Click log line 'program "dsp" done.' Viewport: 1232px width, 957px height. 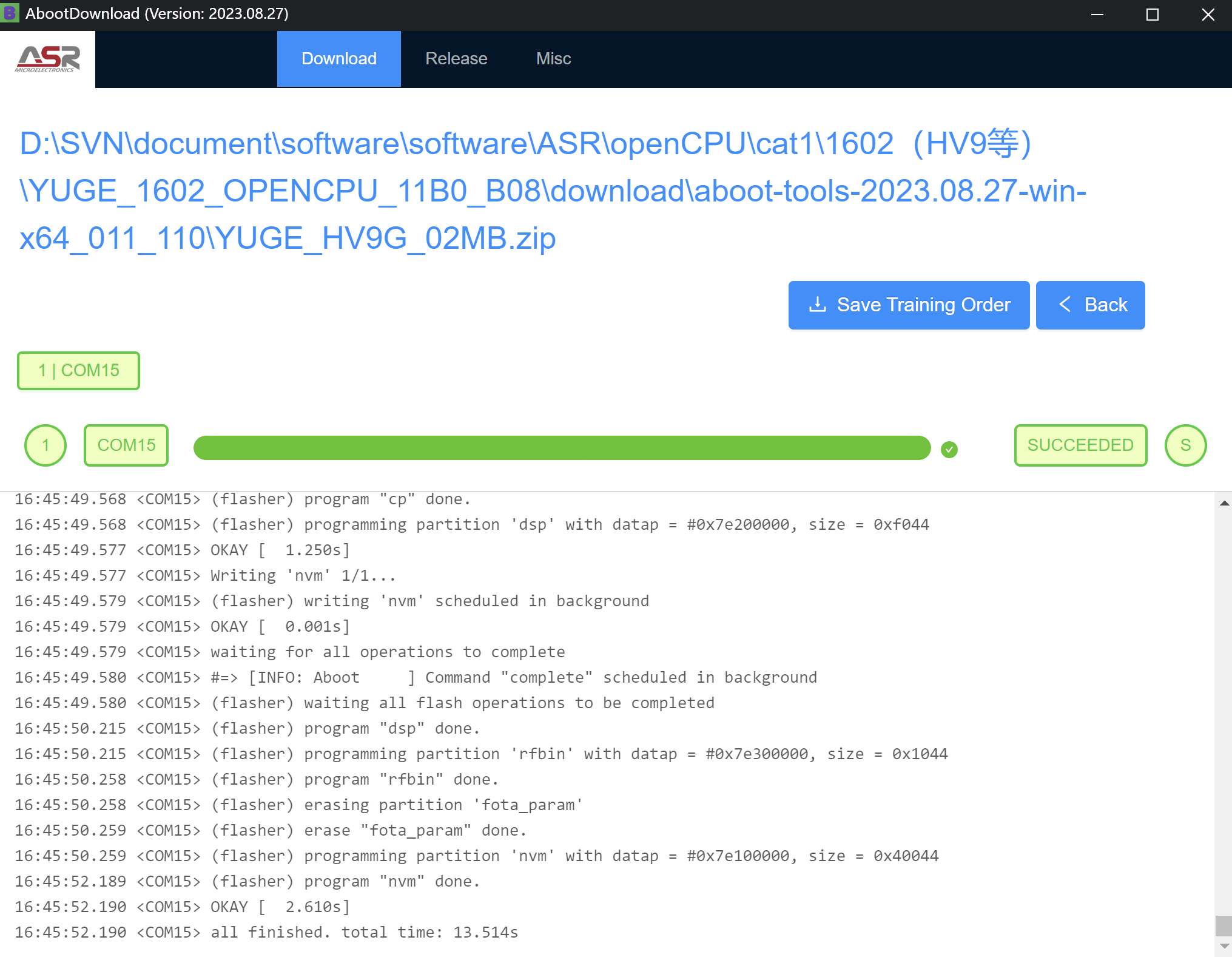pyautogui.click(x=247, y=728)
